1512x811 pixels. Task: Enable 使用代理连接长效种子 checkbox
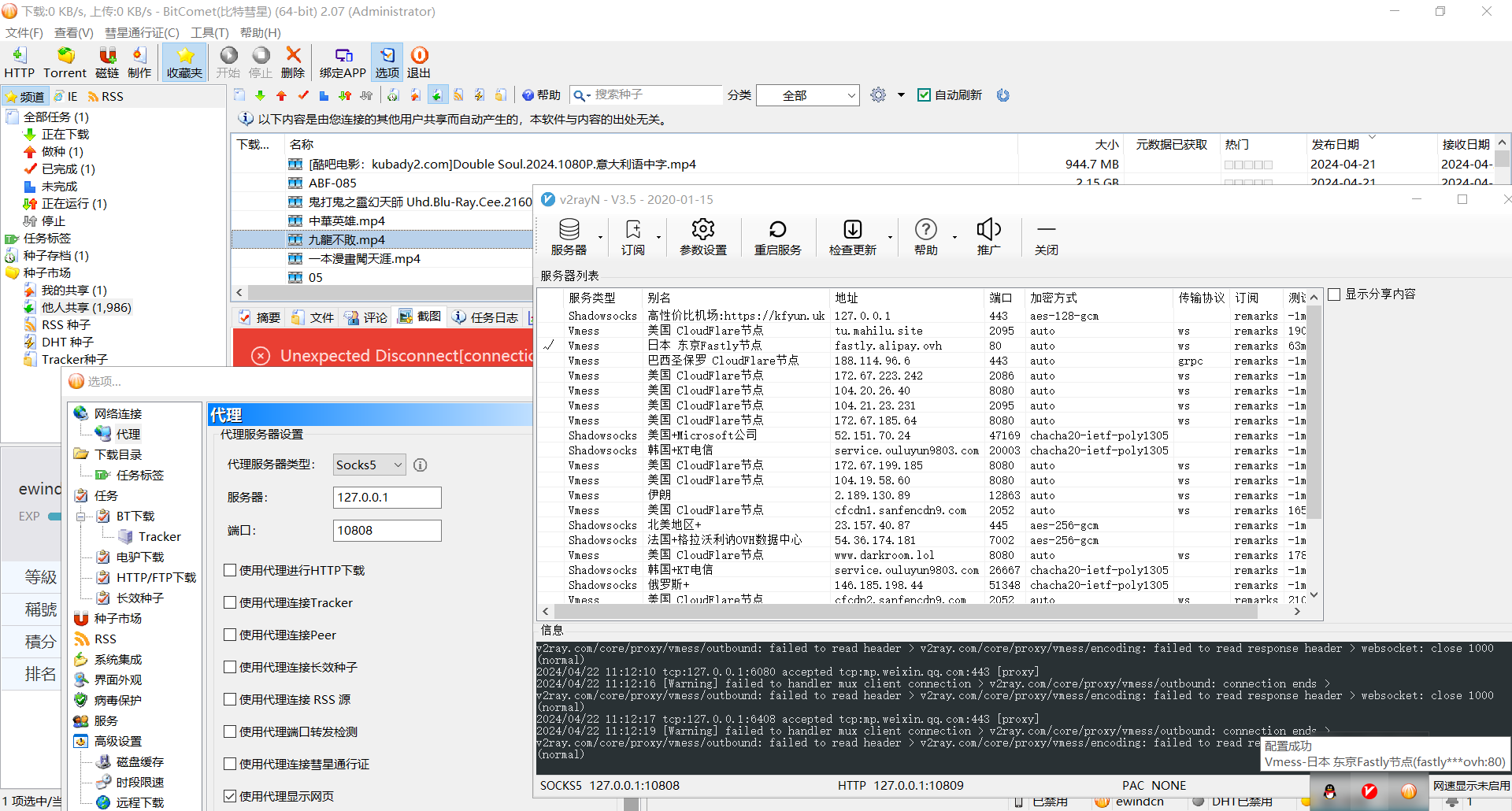(x=230, y=667)
